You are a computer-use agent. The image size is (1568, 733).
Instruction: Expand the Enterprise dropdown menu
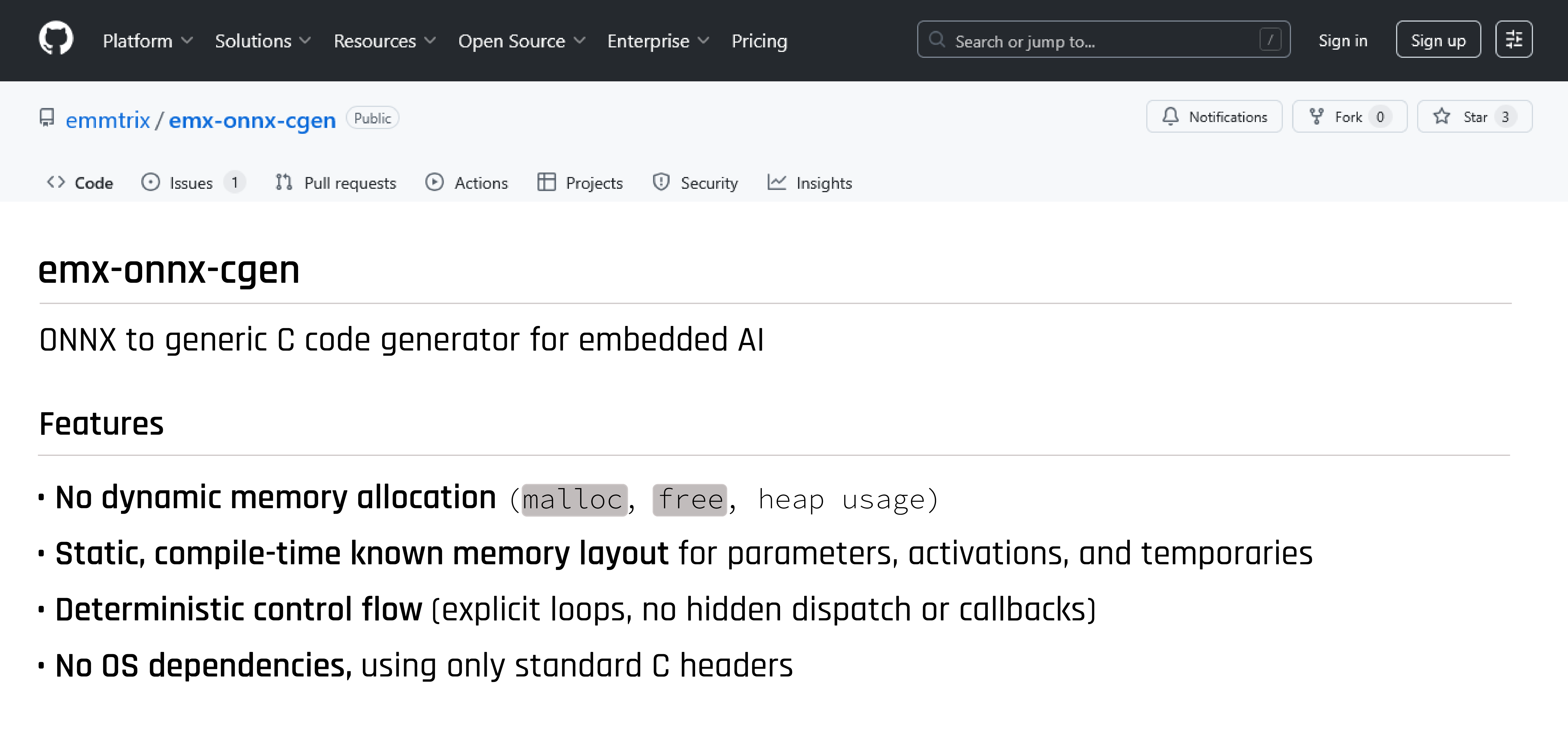[x=658, y=41]
